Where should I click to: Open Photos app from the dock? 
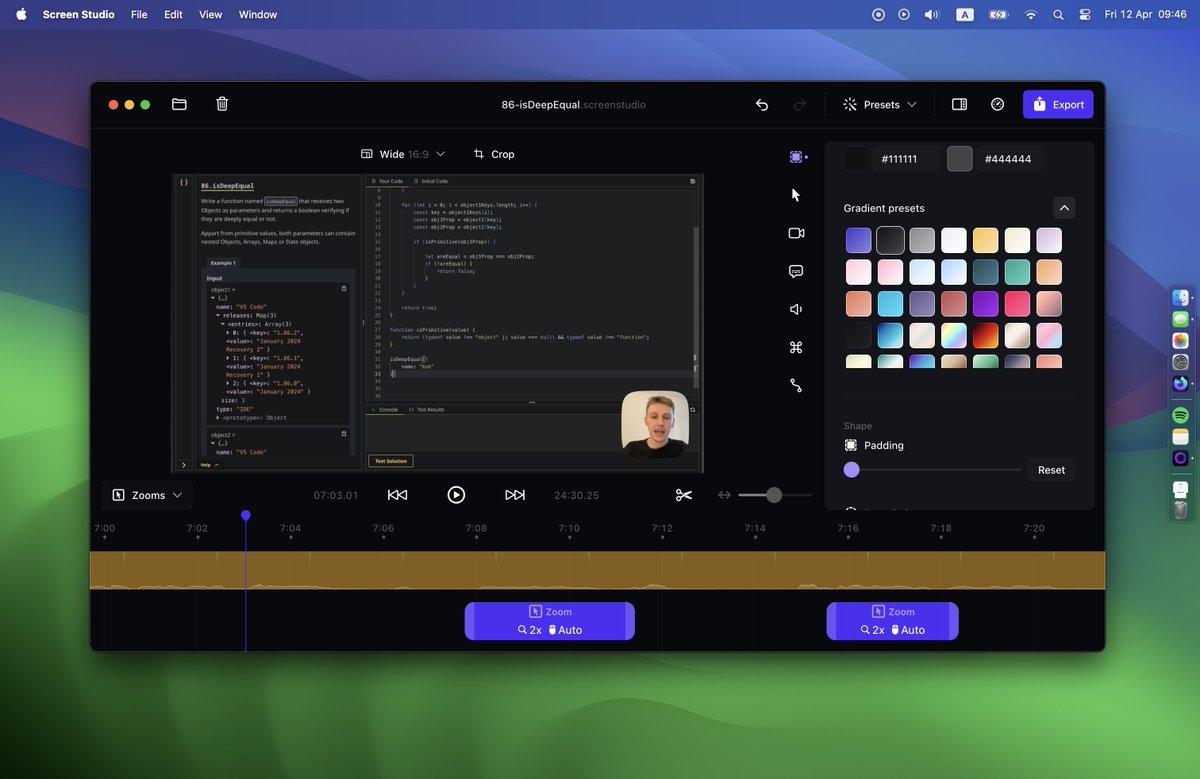coord(1180,341)
